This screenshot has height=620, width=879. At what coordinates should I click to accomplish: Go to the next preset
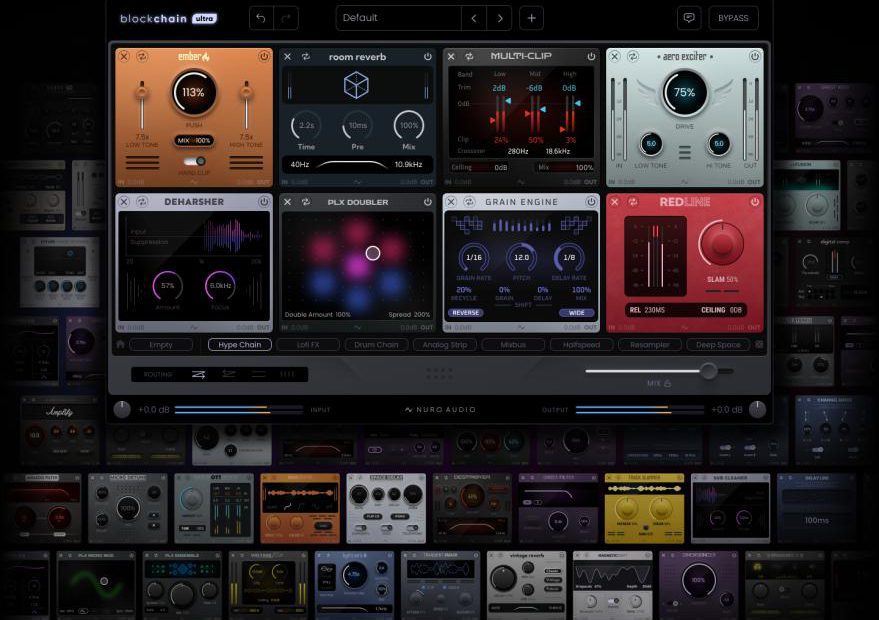(499, 18)
